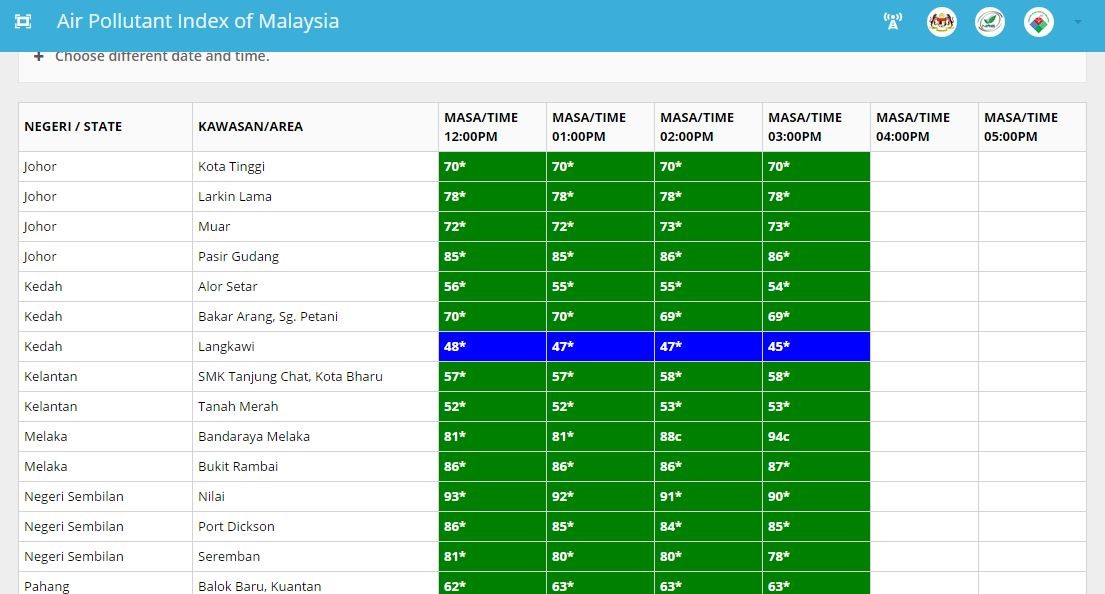Select the MASA/TIME 02:00PM column header
Image resolution: width=1105 pixels, height=594 pixels.
pos(708,127)
